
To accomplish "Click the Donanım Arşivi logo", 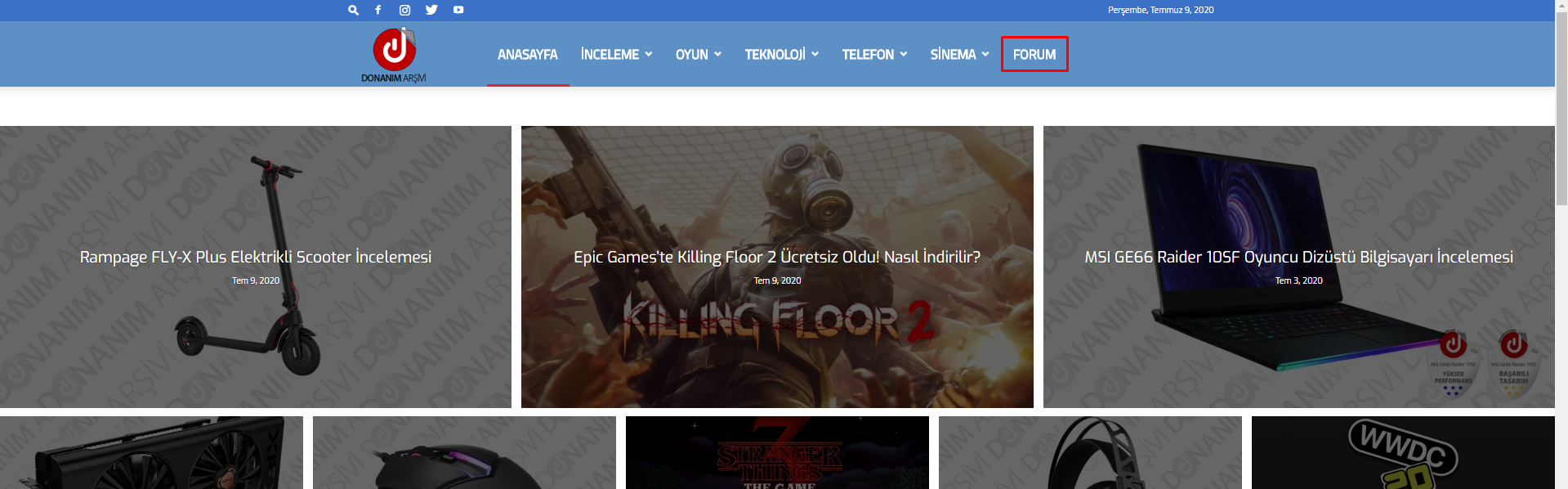I will point(394,55).
